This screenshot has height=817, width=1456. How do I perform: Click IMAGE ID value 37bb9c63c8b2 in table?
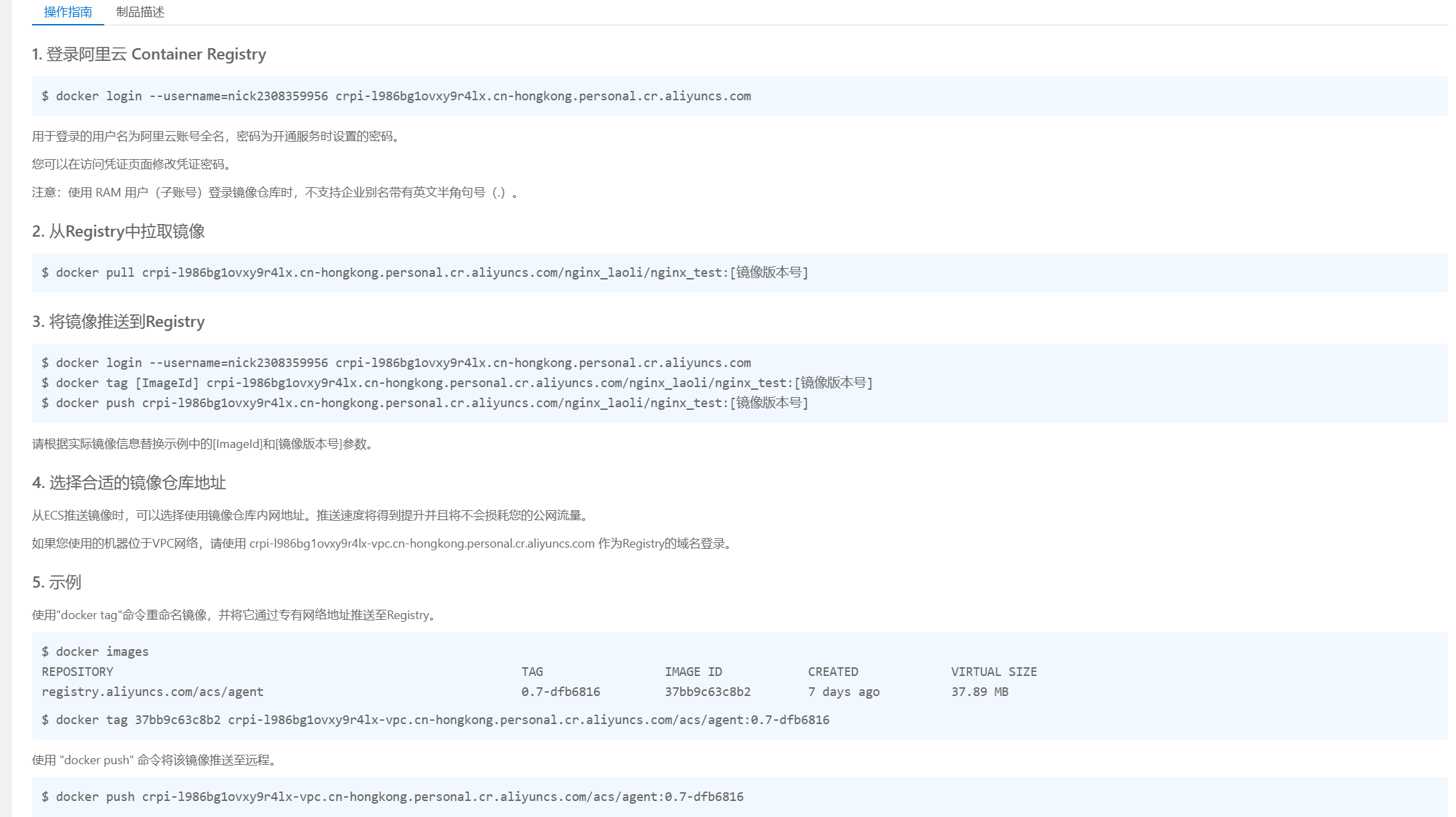pyautogui.click(x=707, y=692)
